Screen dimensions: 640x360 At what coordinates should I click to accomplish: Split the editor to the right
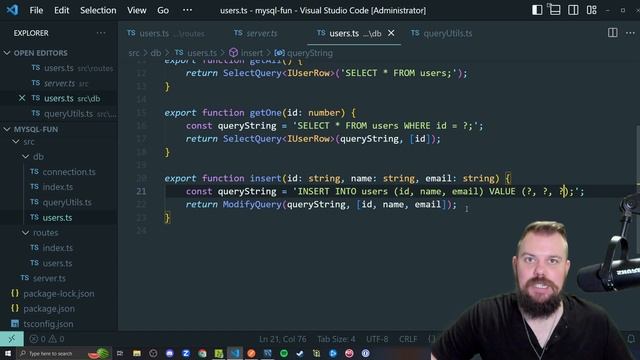(612, 33)
